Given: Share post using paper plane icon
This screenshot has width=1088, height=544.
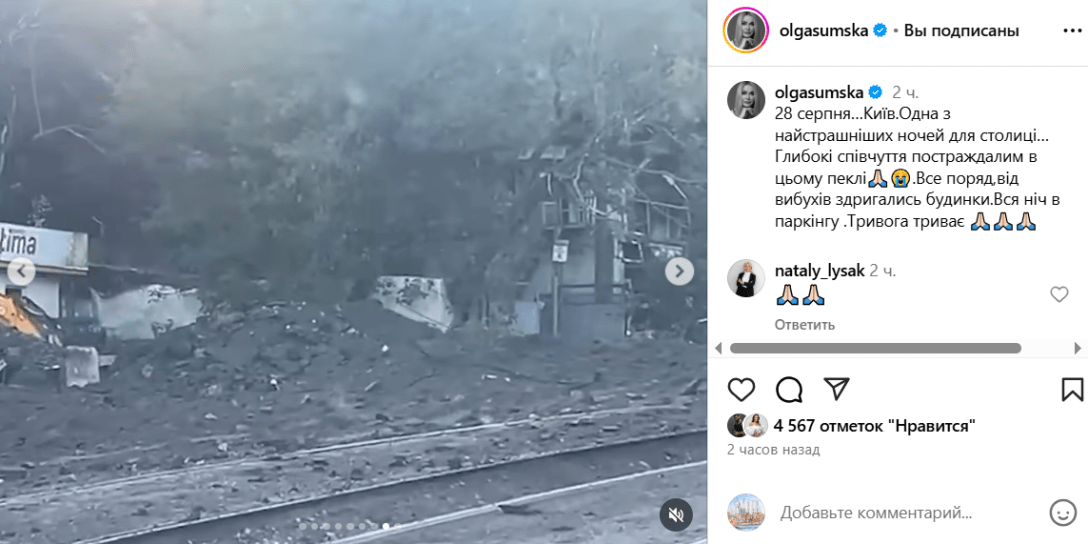Looking at the screenshot, I should [x=836, y=389].
